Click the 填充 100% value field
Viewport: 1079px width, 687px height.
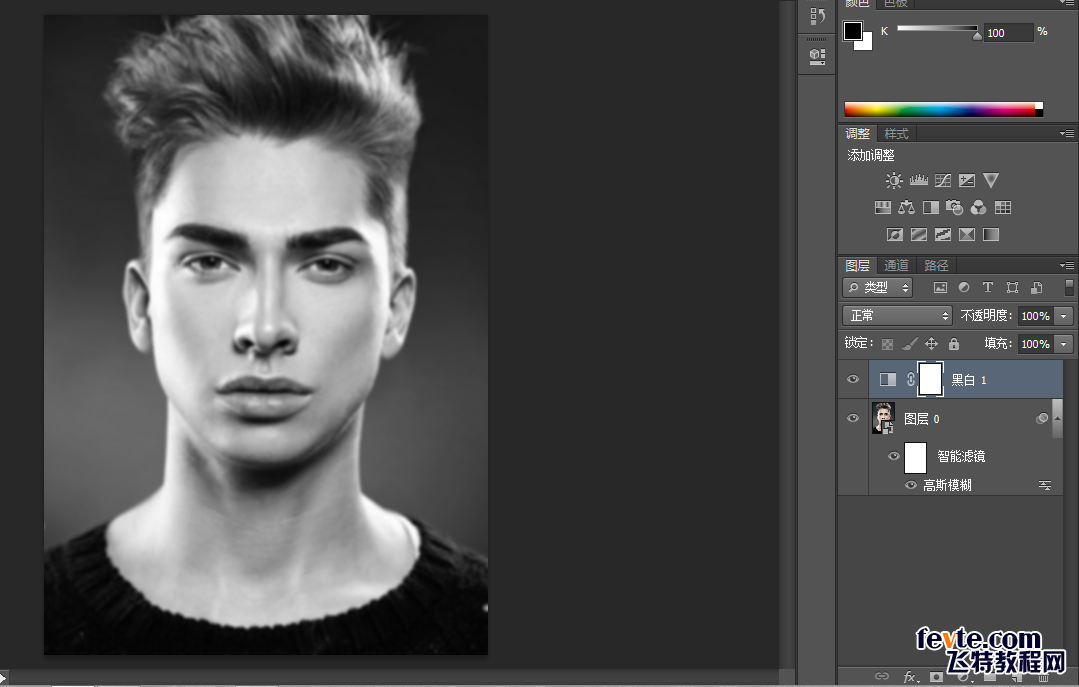(x=1036, y=344)
